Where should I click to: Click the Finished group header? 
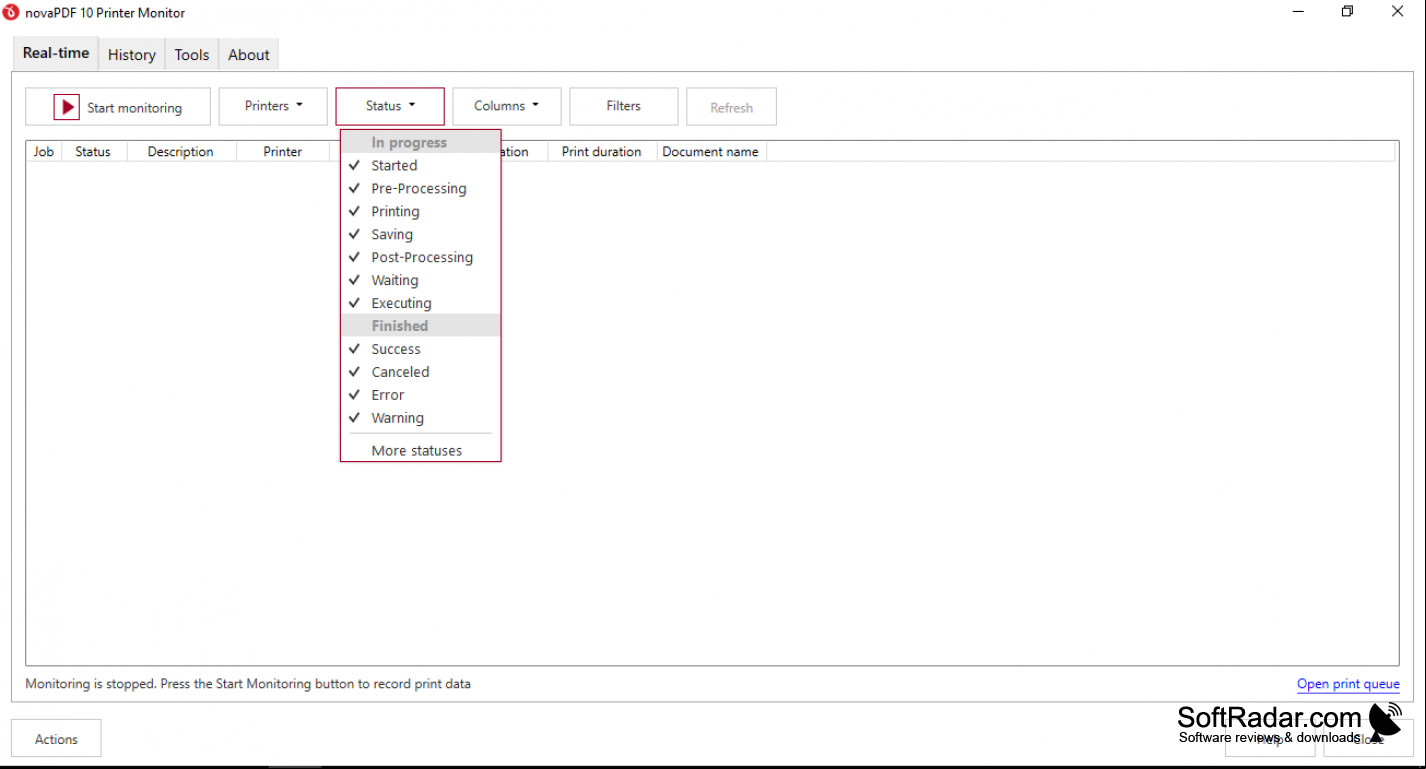pyautogui.click(x=420, y=326)
